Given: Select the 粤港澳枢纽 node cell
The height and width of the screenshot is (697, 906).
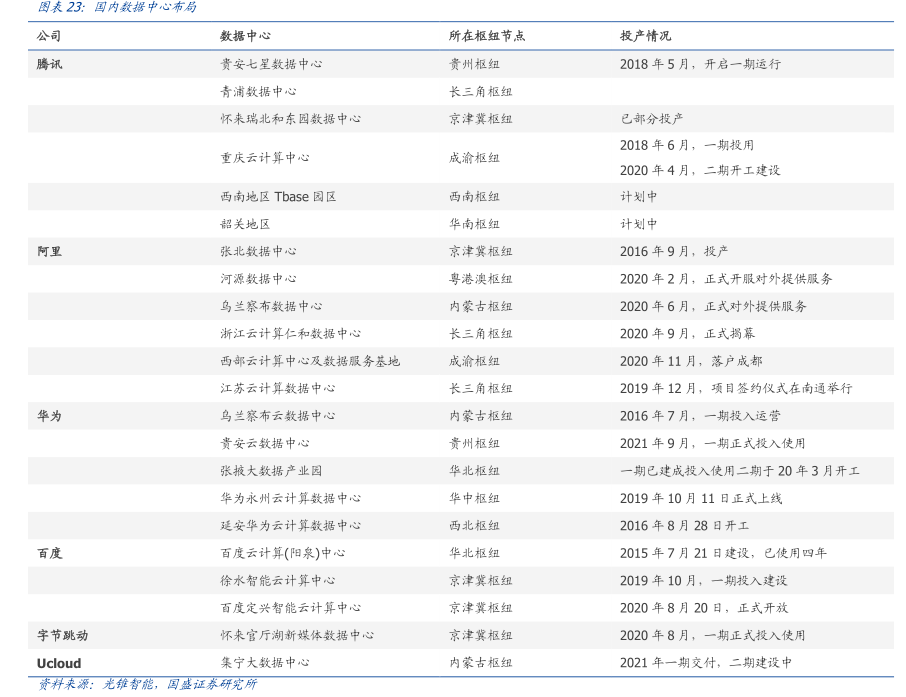Looking at the screenshot, I should coord(480,279).
